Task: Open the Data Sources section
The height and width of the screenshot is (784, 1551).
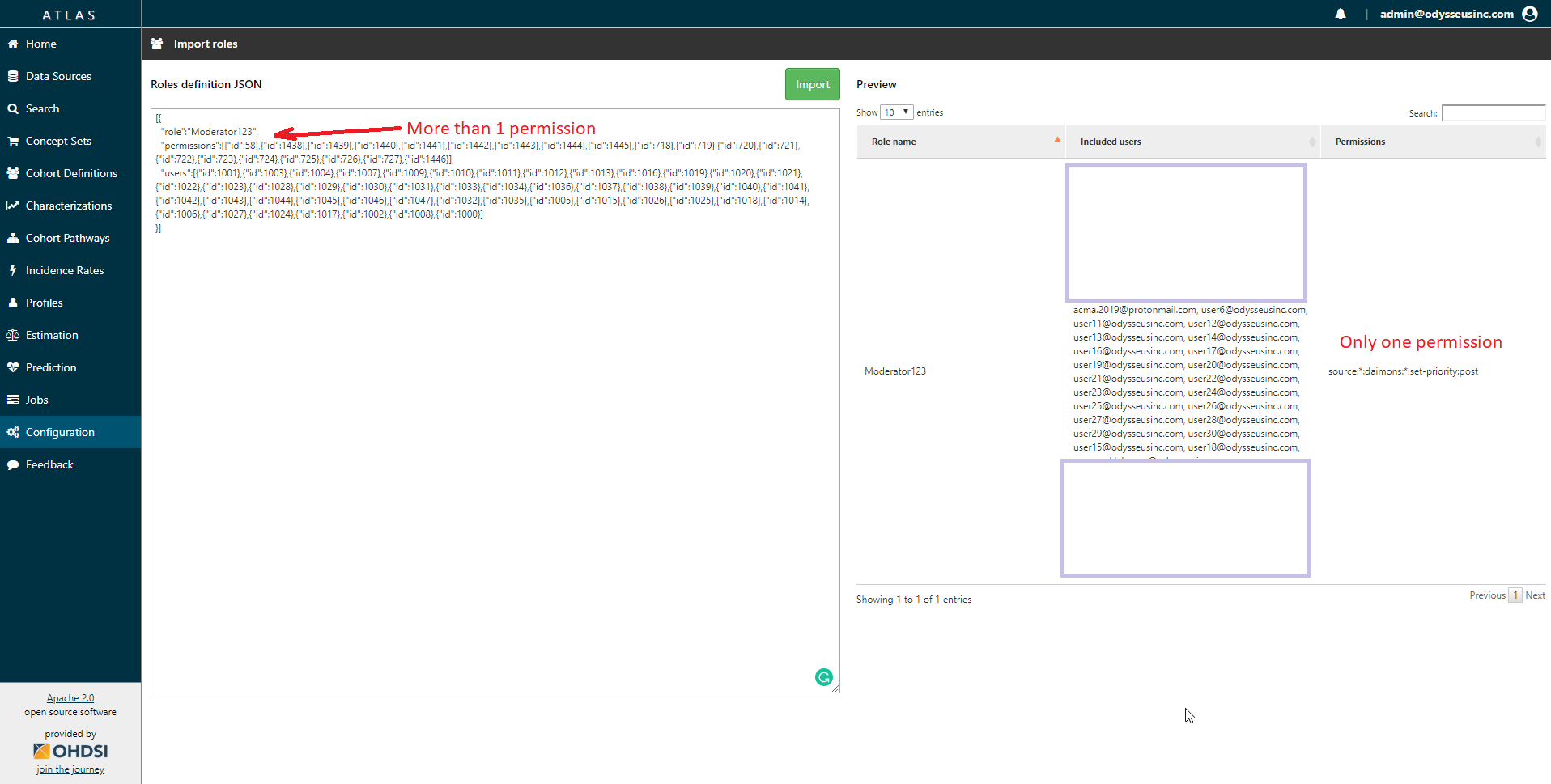Action: [x=58, y=76]
